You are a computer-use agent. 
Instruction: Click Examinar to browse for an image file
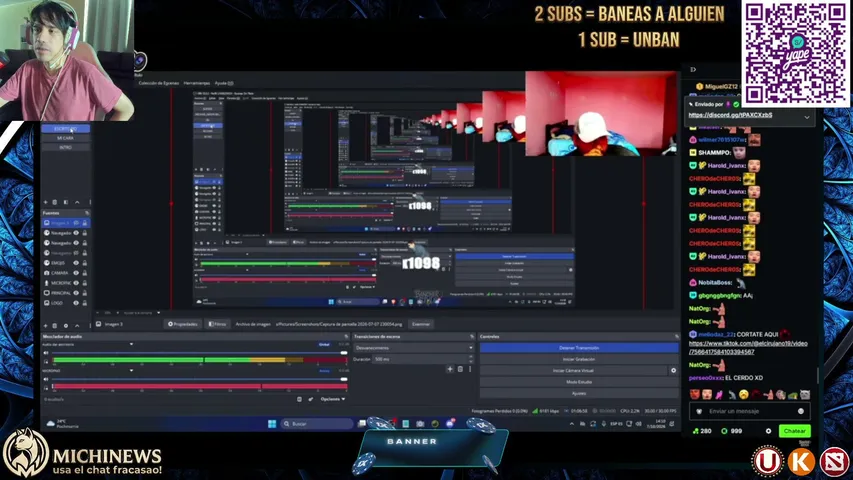tap(421, 324)
